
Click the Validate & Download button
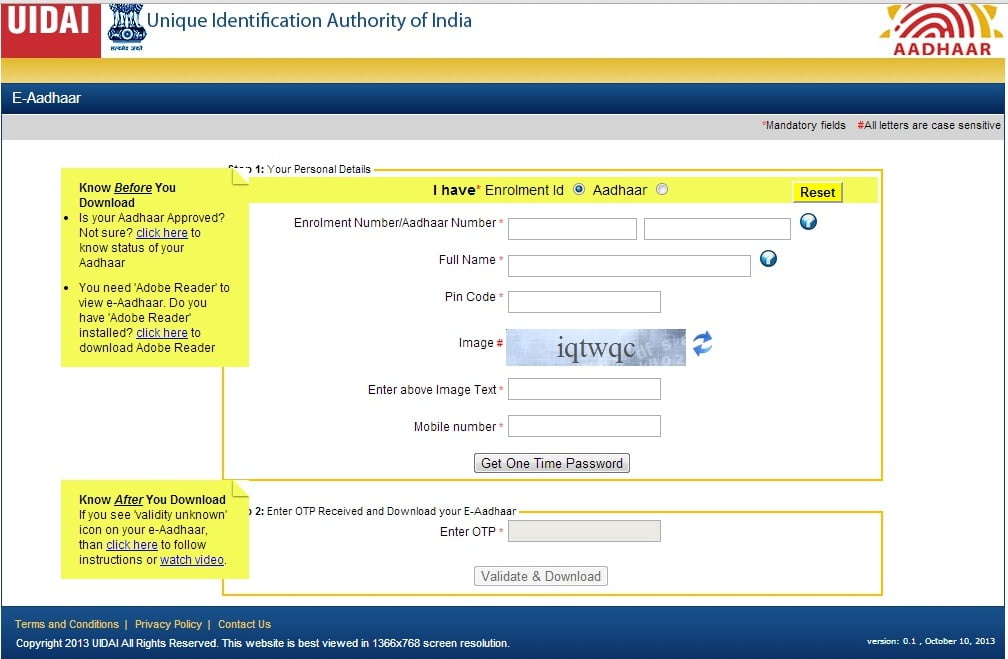541,576
